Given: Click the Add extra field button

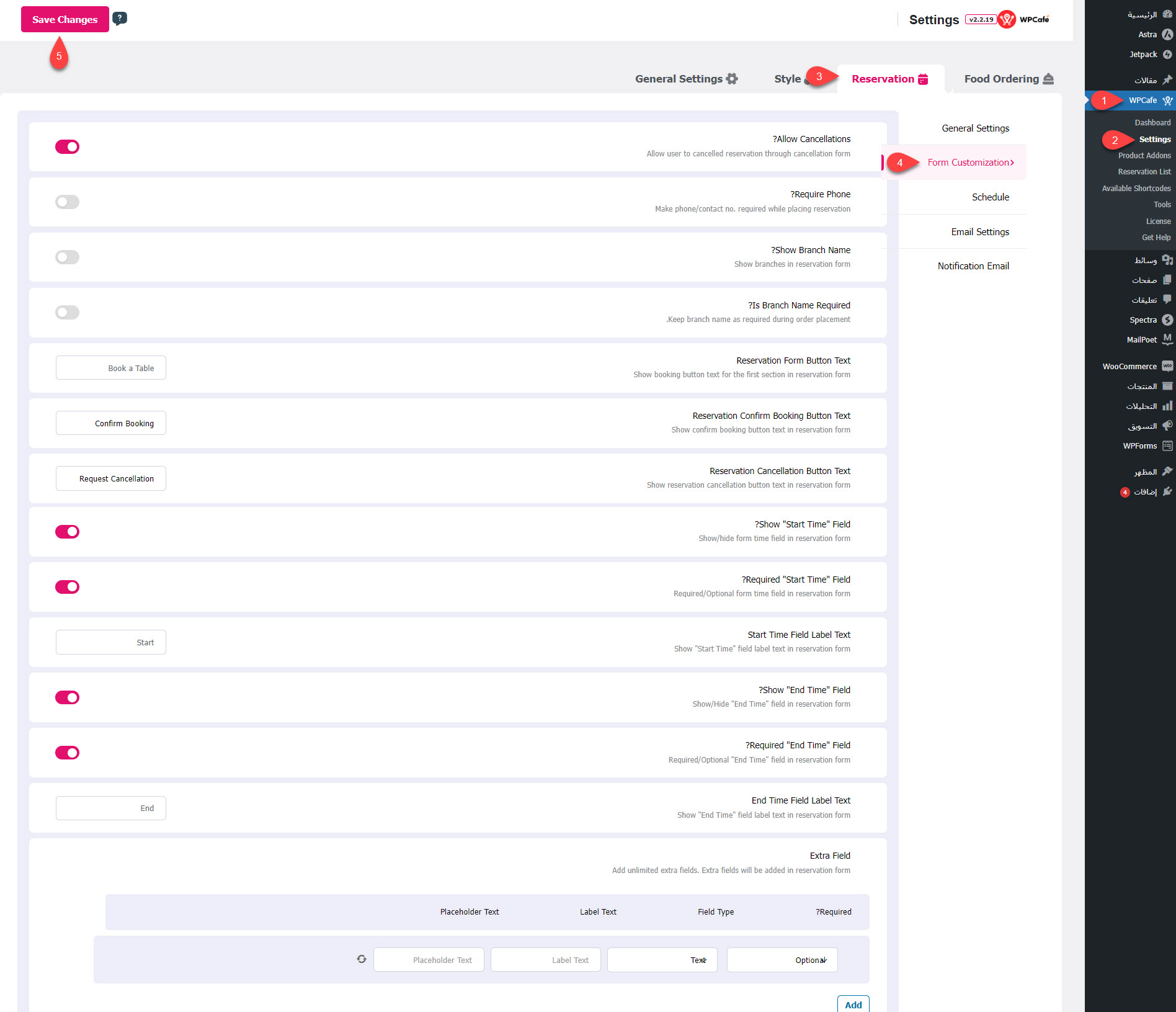Looking at the screenshot, I should (x=853, y=1005).
